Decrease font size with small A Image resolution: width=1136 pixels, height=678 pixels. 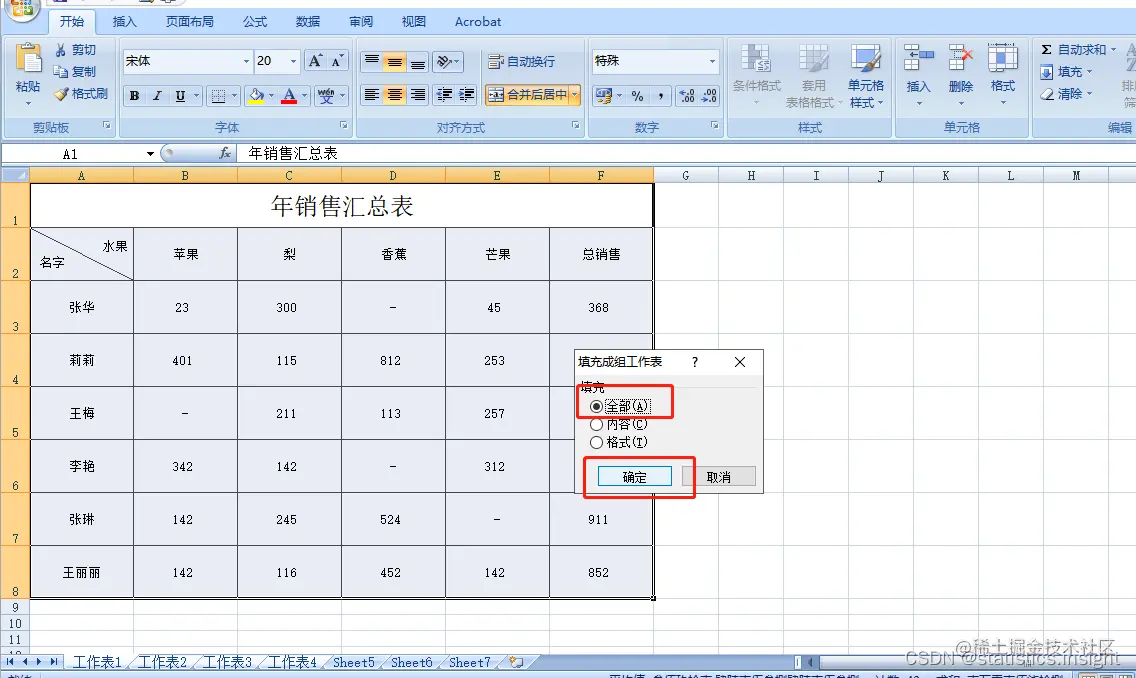coord(337,61)
